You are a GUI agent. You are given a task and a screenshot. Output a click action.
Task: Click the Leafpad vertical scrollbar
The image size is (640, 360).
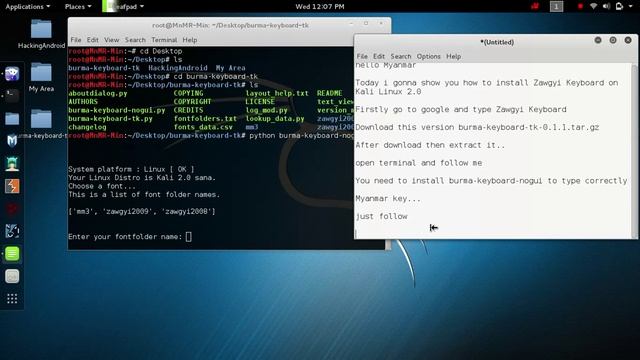click(634, 151)
